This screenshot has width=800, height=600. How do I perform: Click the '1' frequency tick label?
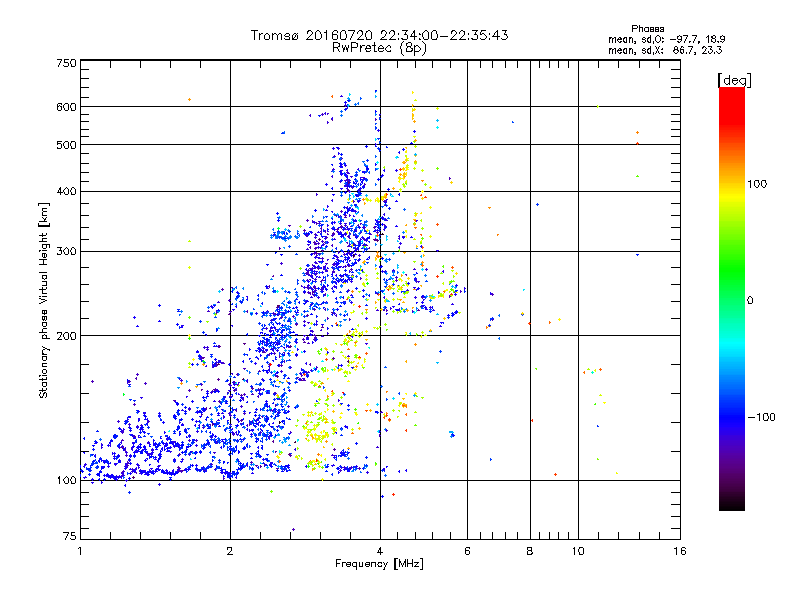coord(80,551)
